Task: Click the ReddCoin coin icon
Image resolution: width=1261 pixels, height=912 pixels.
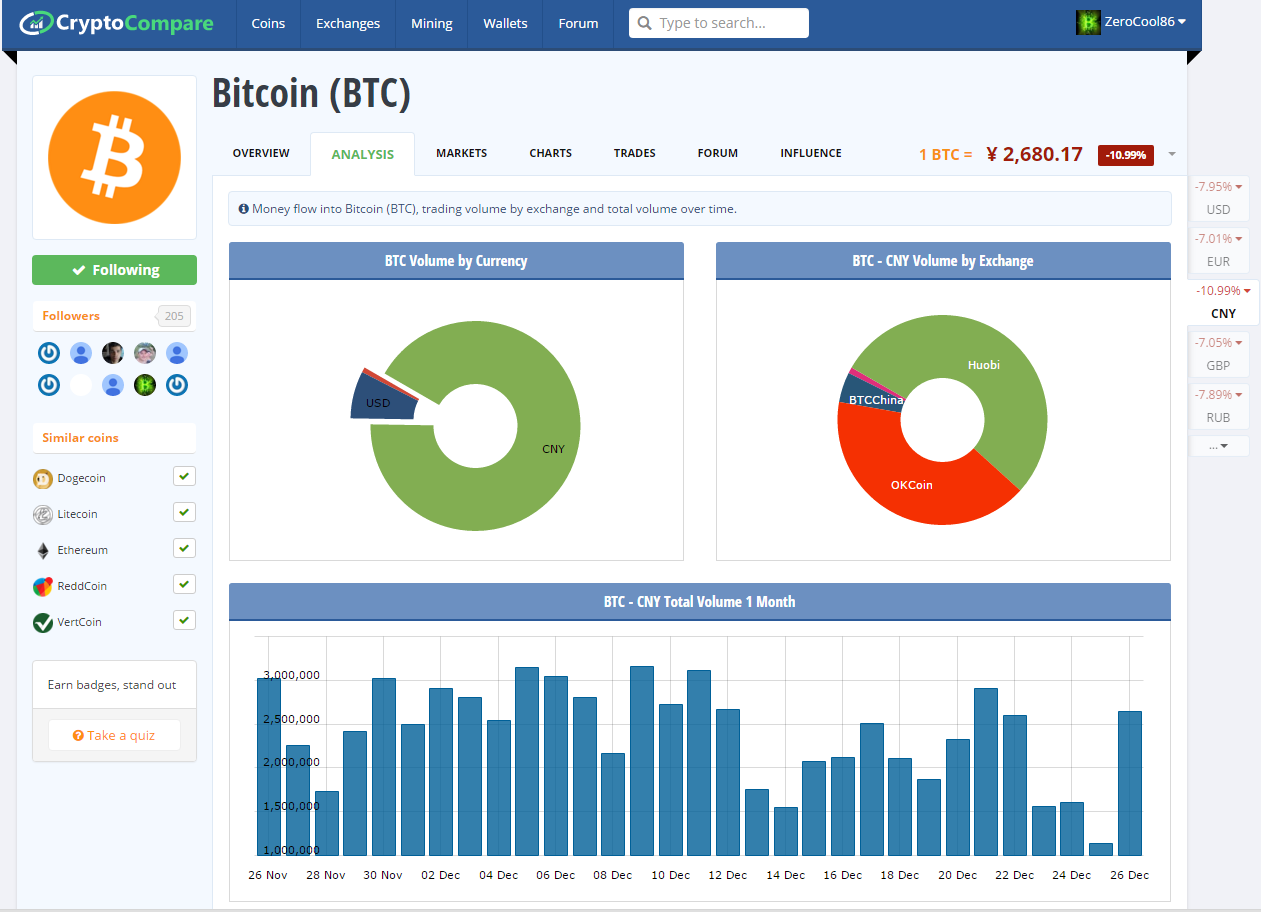Action: [42, 587]
